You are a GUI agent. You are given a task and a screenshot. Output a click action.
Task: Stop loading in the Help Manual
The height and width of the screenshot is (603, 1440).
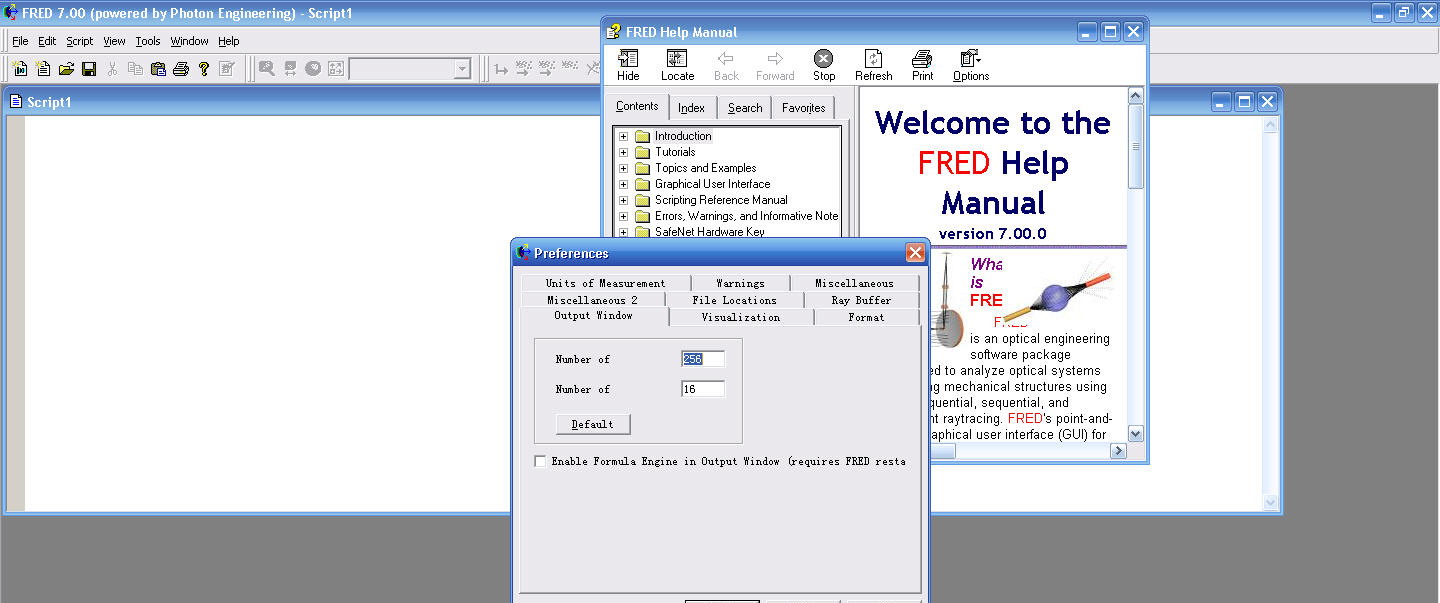click(824, 66)
